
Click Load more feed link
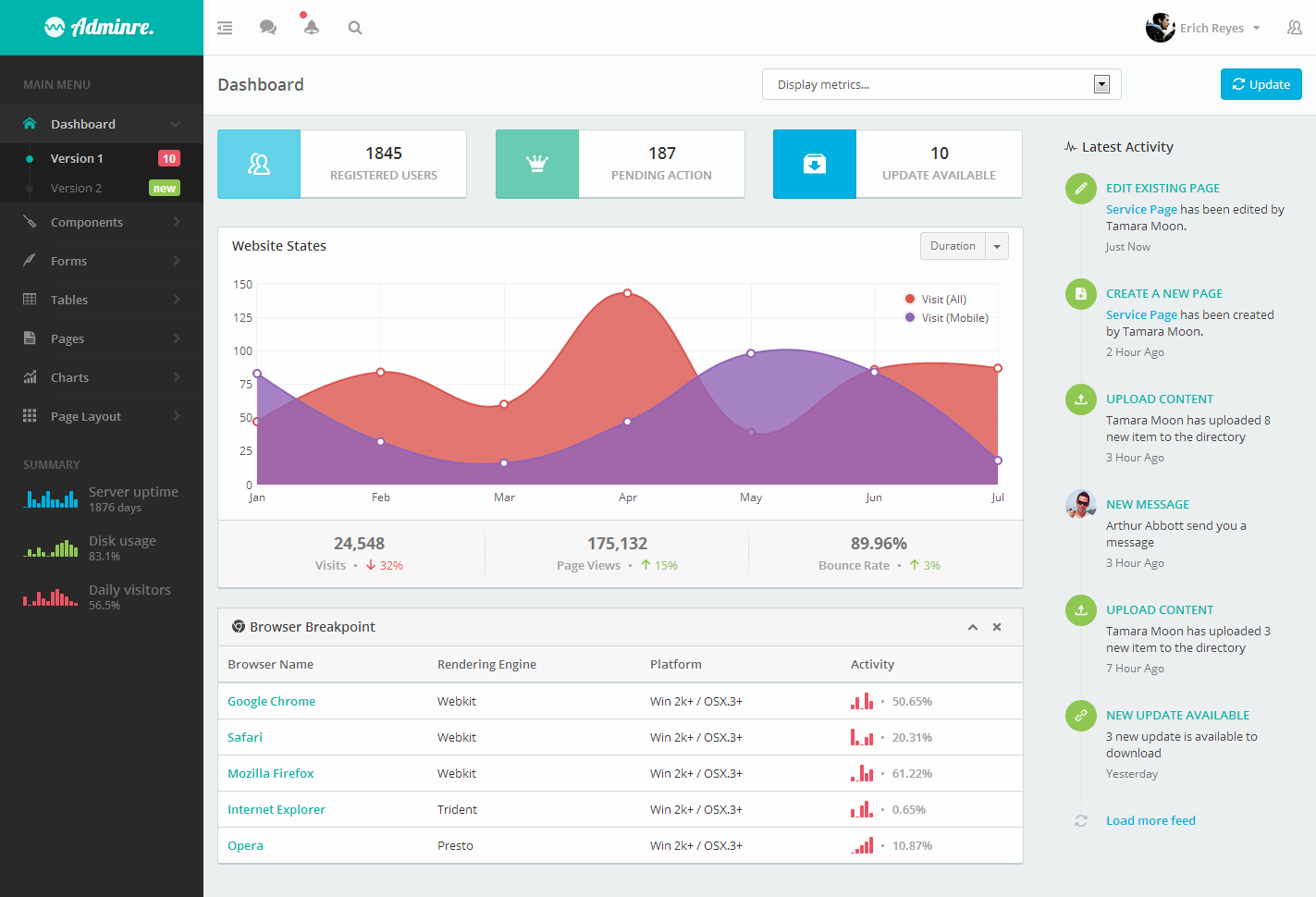1150,820
